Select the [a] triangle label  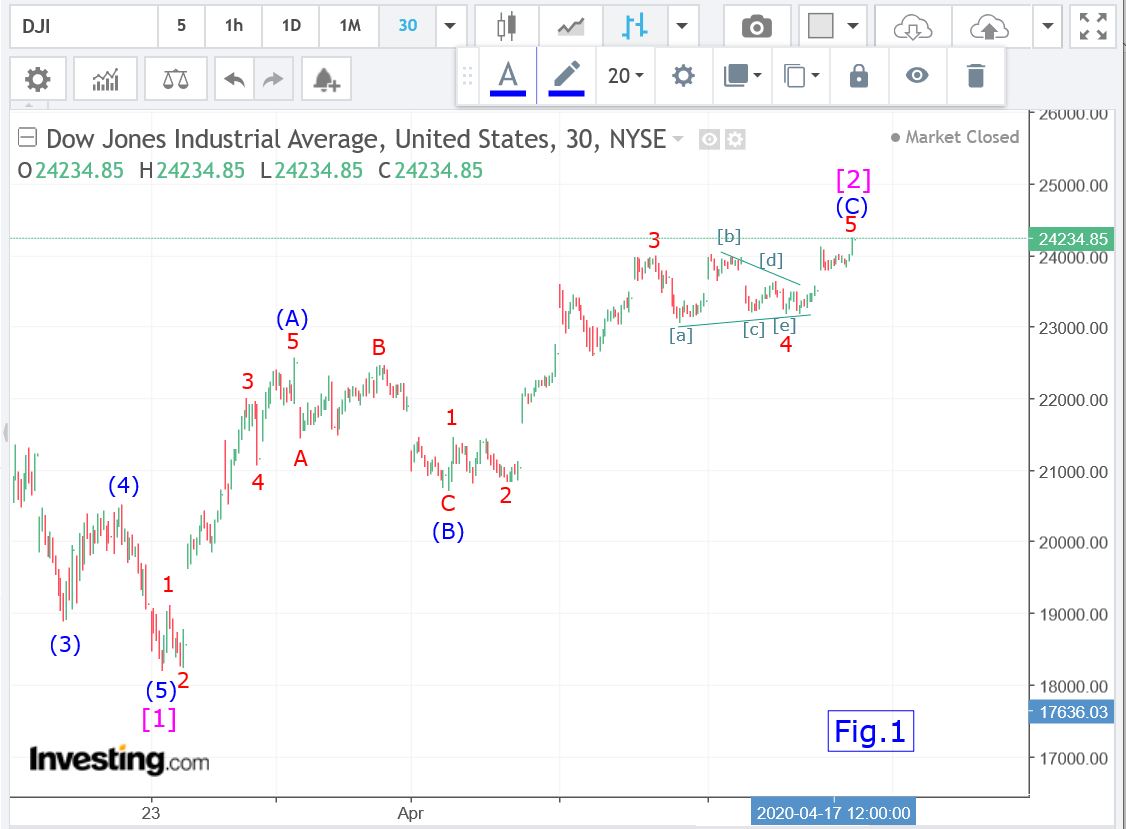click(681, 335)
